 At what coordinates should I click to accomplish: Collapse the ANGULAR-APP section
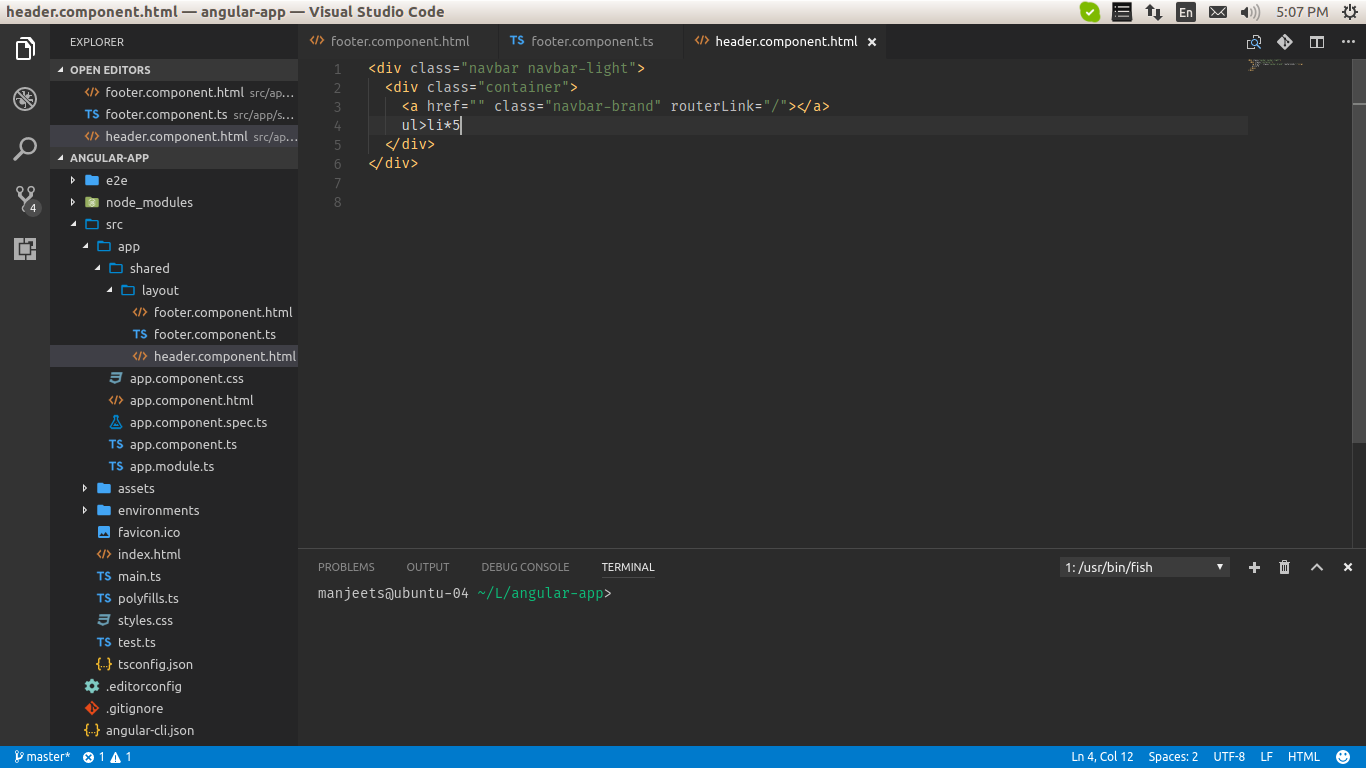coord(174,158)
